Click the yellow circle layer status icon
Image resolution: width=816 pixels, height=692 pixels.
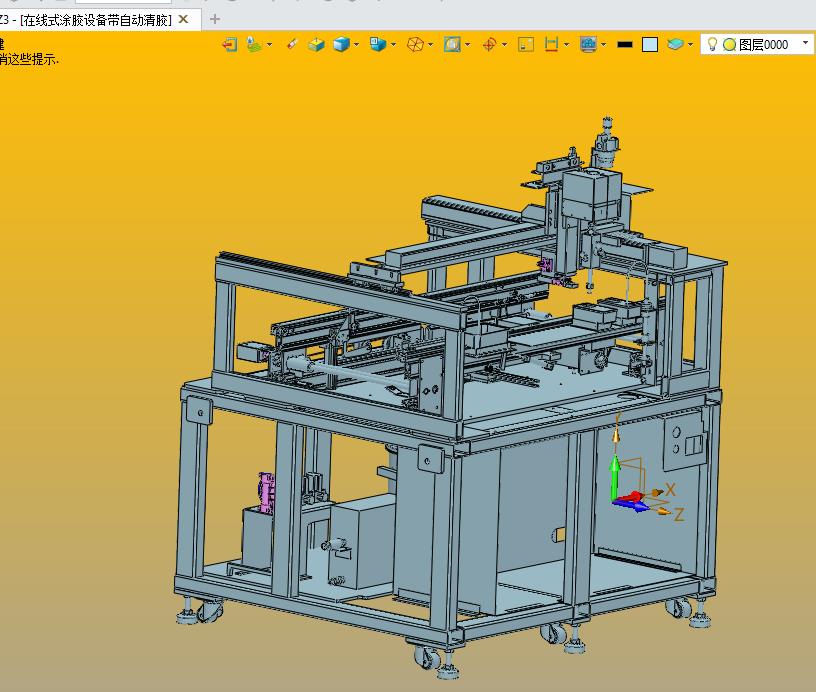tap(730, 45)
